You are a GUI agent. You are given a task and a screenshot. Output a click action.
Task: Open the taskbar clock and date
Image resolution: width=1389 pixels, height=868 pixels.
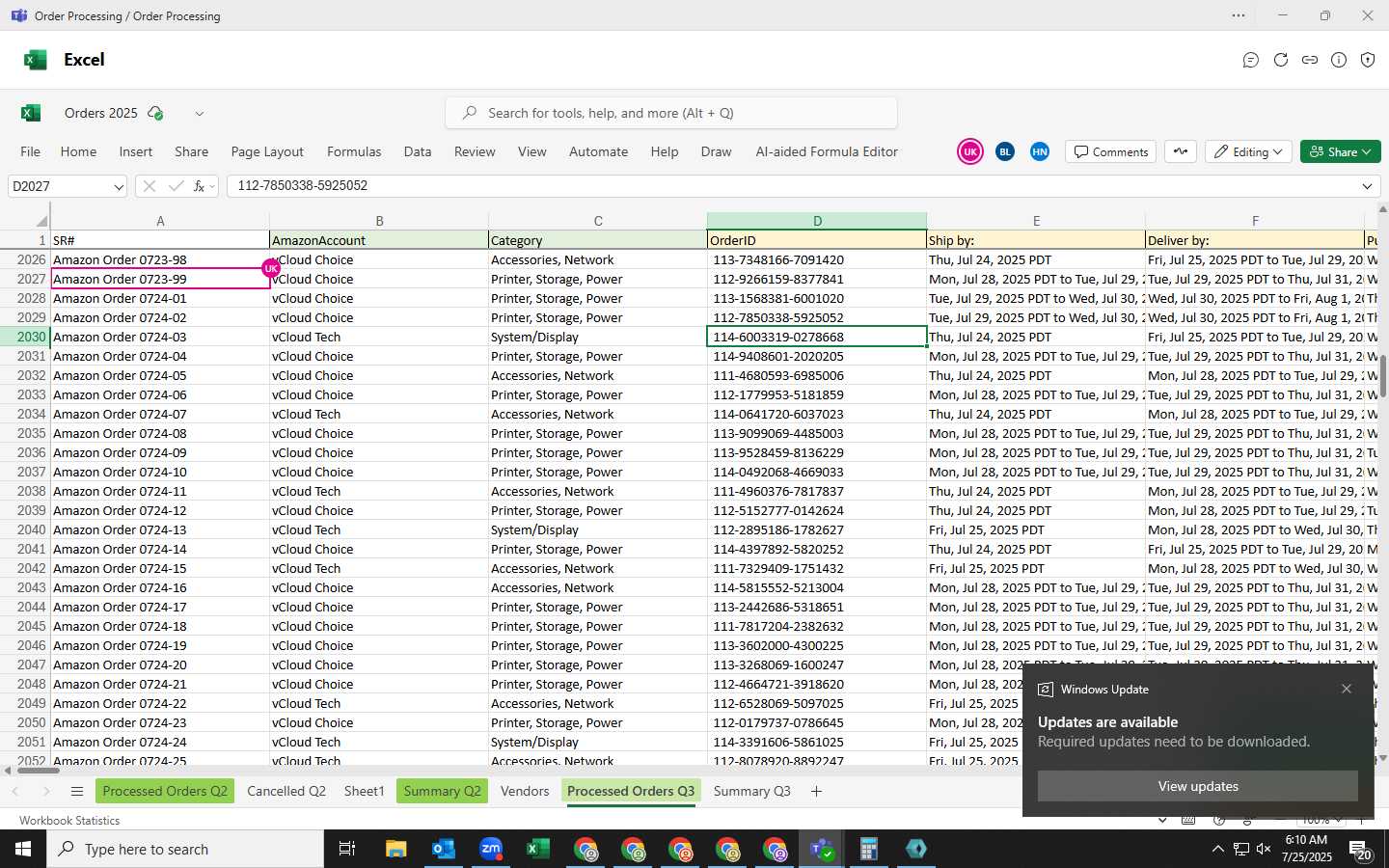tap(1307, 849)
